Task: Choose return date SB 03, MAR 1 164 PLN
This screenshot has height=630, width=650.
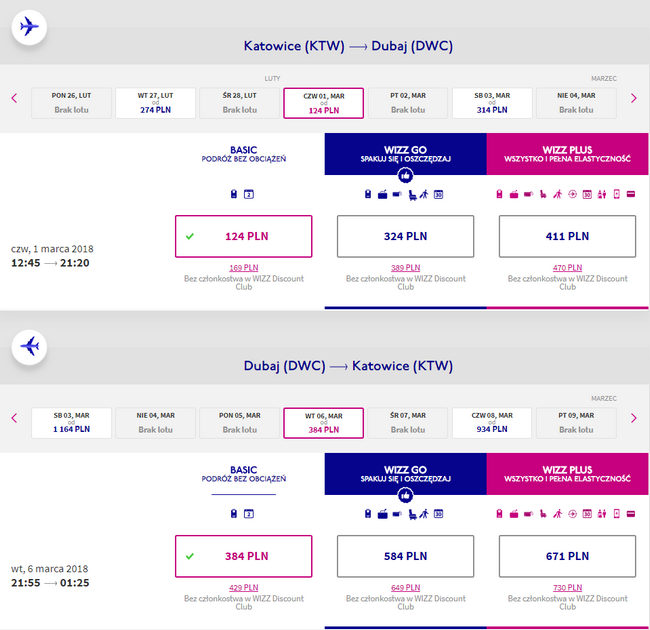Action: pos(71,423)
